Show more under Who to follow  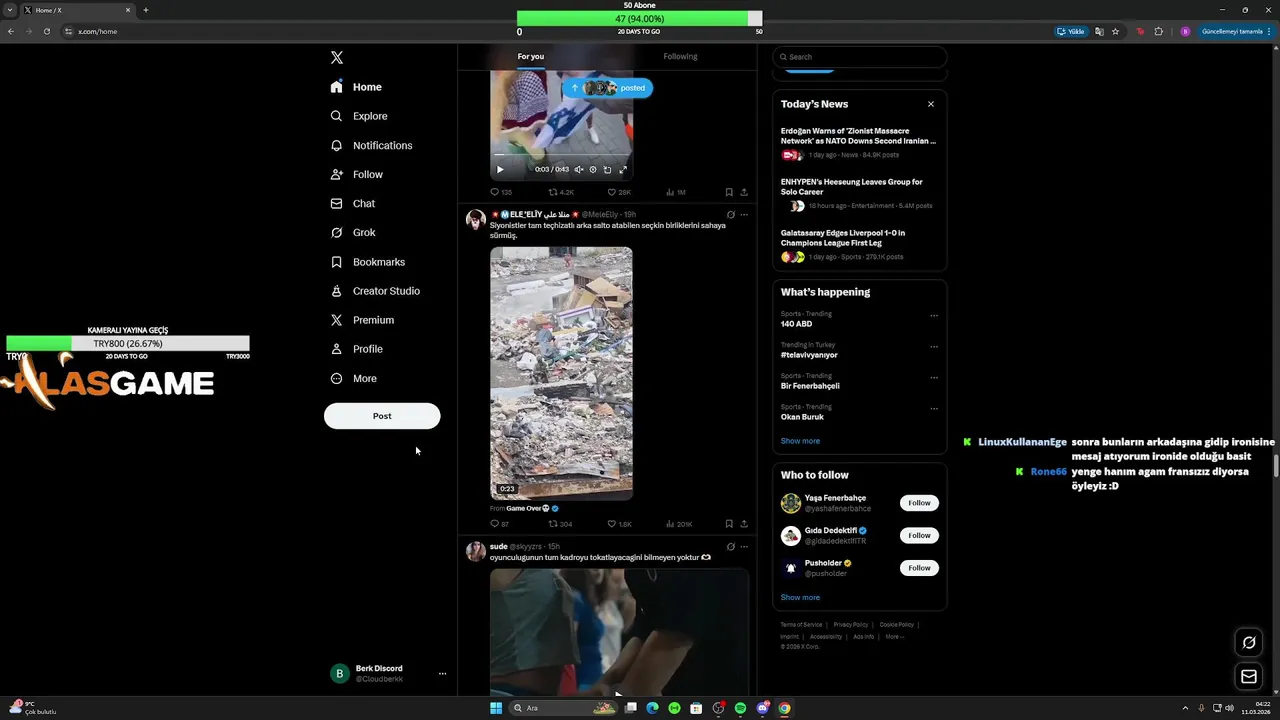tap(800, 597)
